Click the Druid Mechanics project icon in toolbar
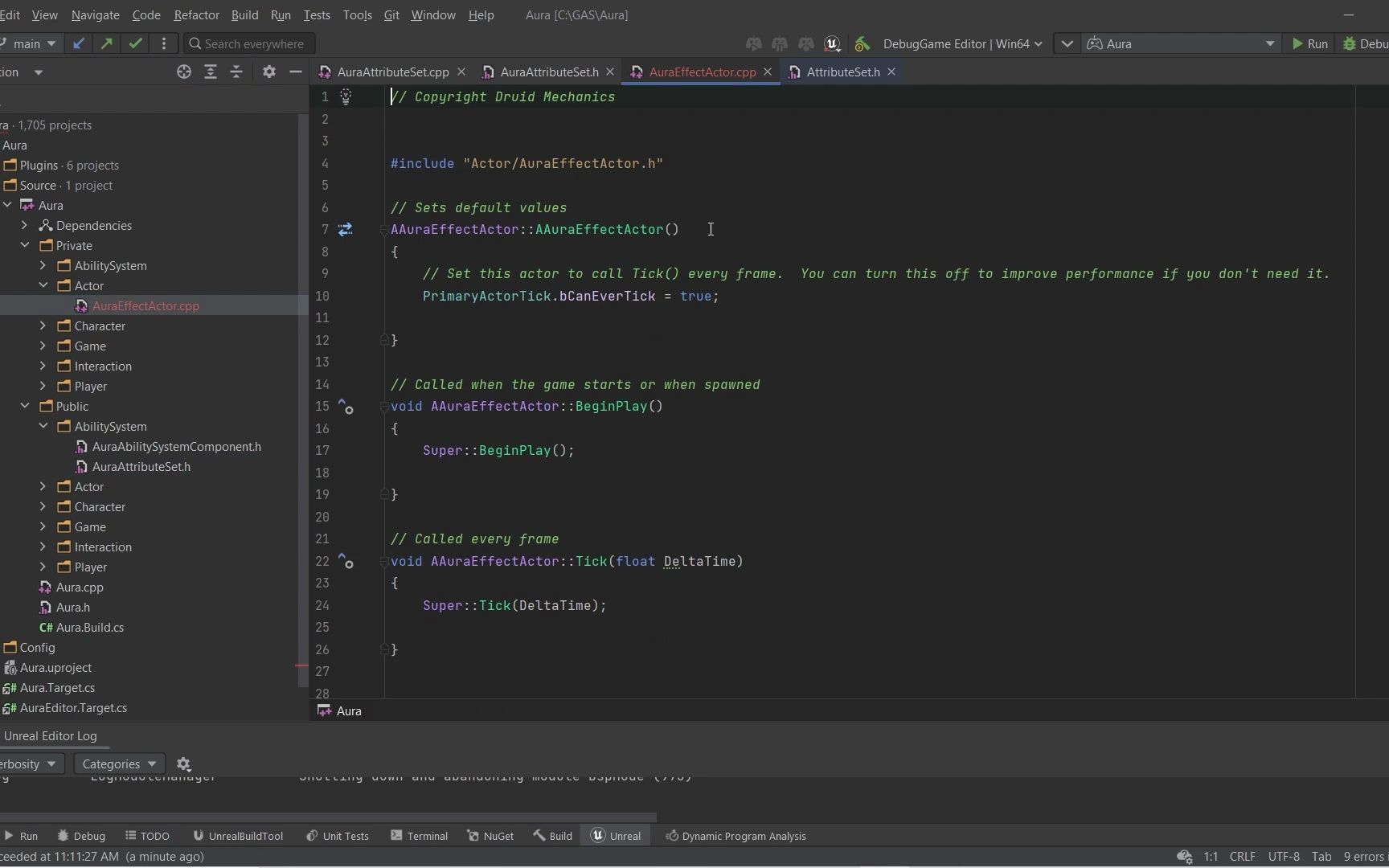Screen dimensions: 1389x868 (861, 44)
